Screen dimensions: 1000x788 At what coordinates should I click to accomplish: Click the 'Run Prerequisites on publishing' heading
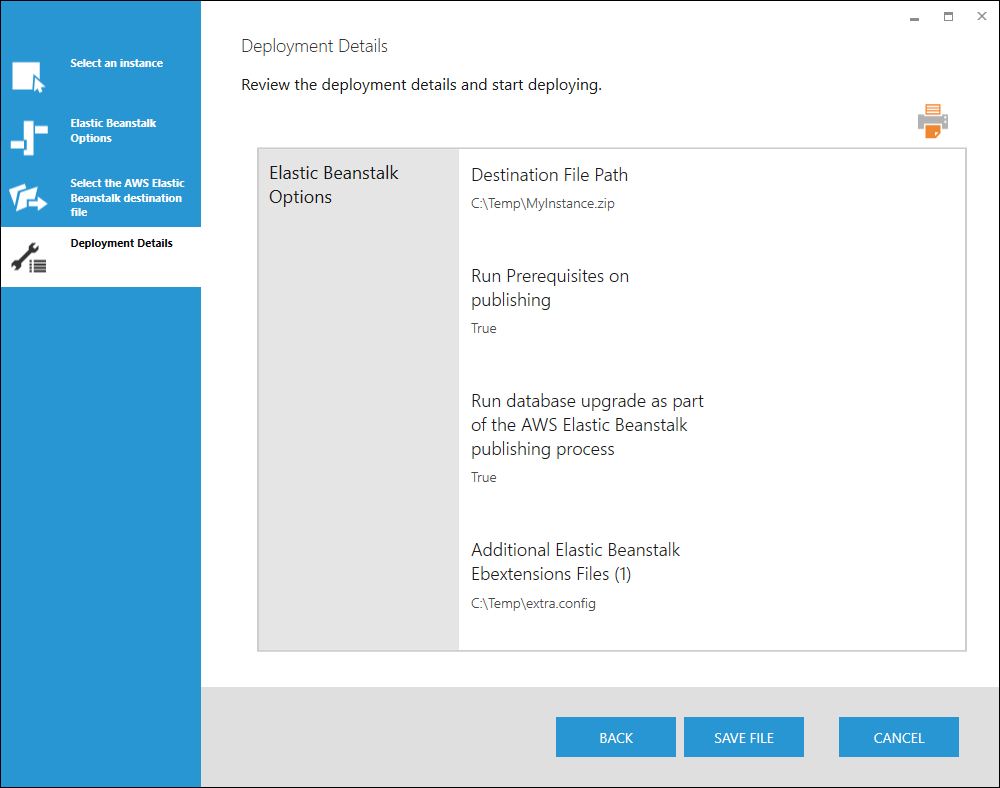coord(550,288)
